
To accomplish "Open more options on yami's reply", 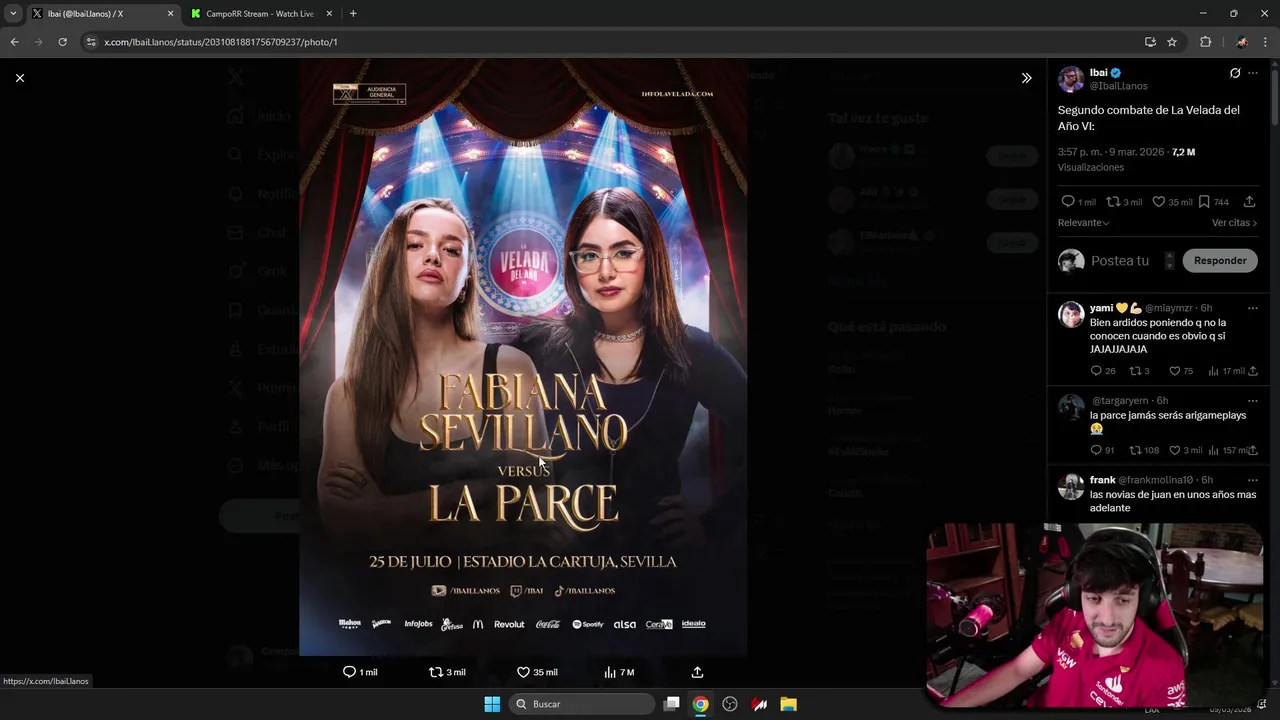I will pyautogui.click(x=1253, y=308).
